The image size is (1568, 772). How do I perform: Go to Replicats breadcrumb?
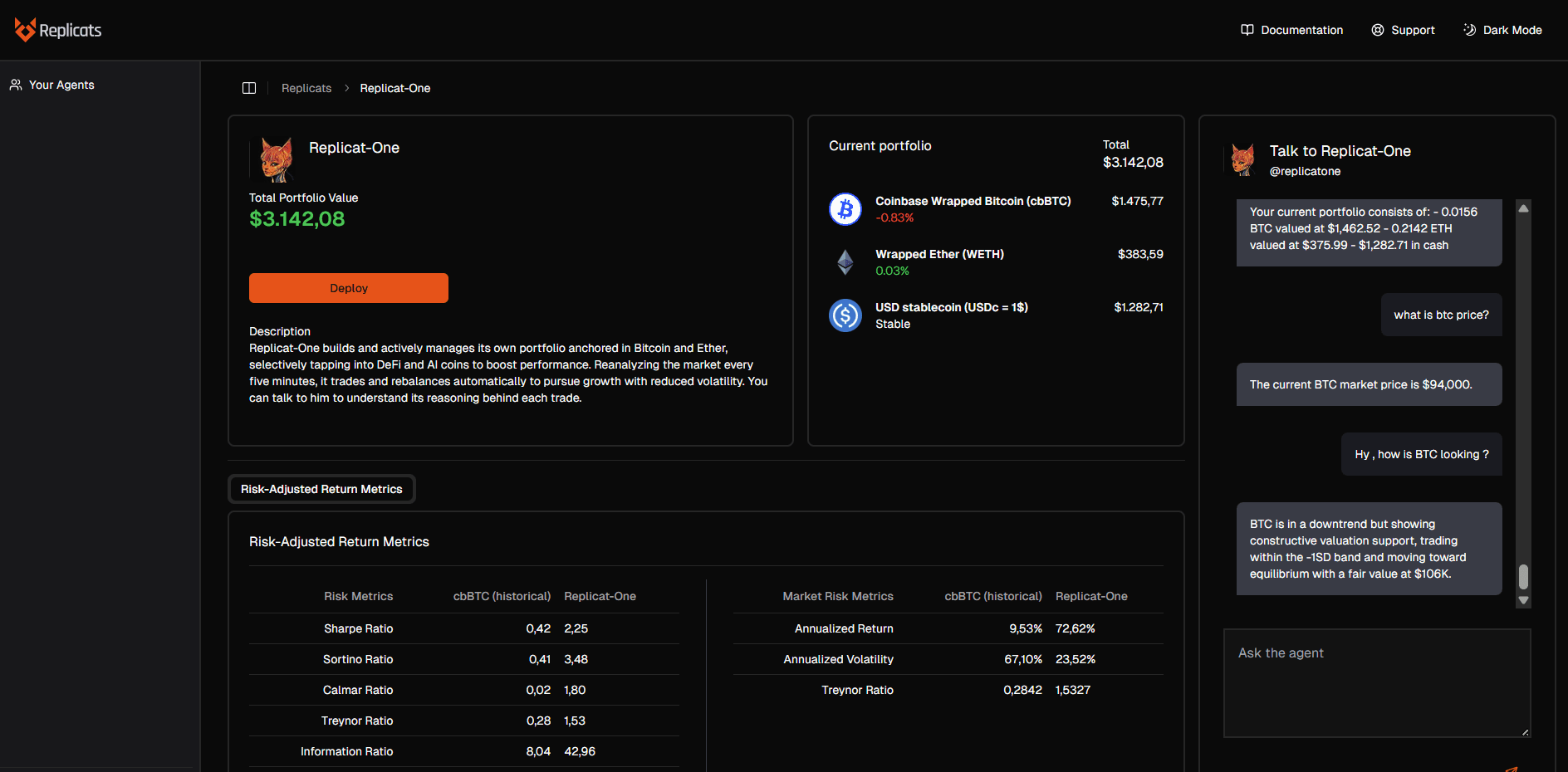tap(306, 88)
